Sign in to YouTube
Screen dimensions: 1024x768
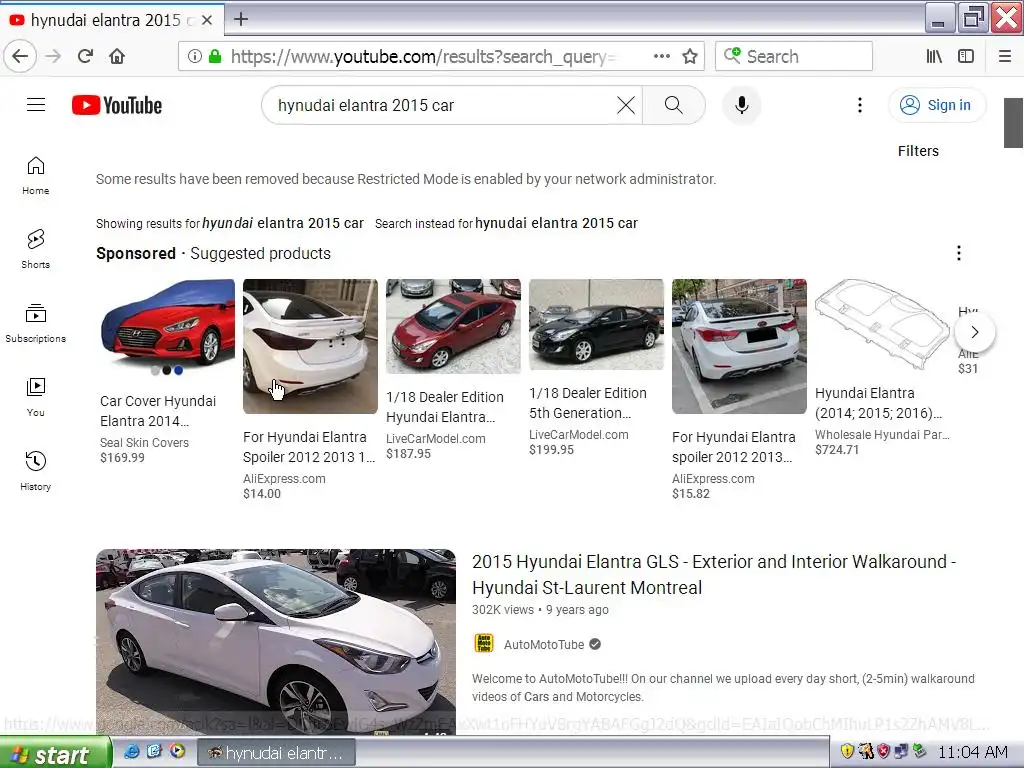click(936, 105)
